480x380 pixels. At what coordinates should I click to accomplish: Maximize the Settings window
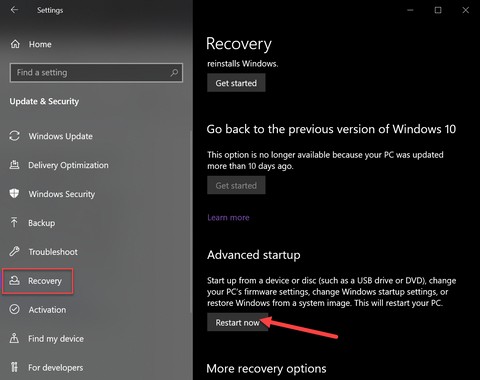click(438, 10)
